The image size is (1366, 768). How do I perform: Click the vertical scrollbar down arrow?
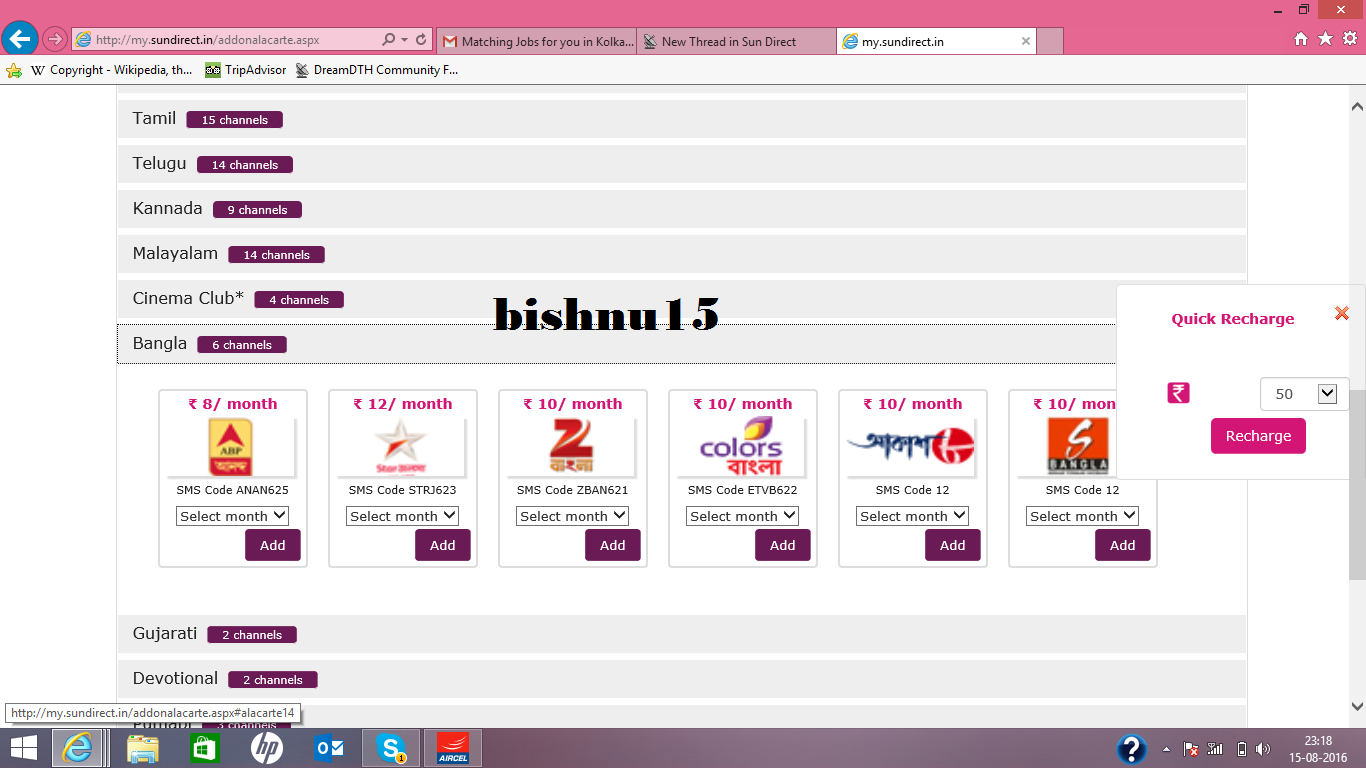[x=1357, y=706]
